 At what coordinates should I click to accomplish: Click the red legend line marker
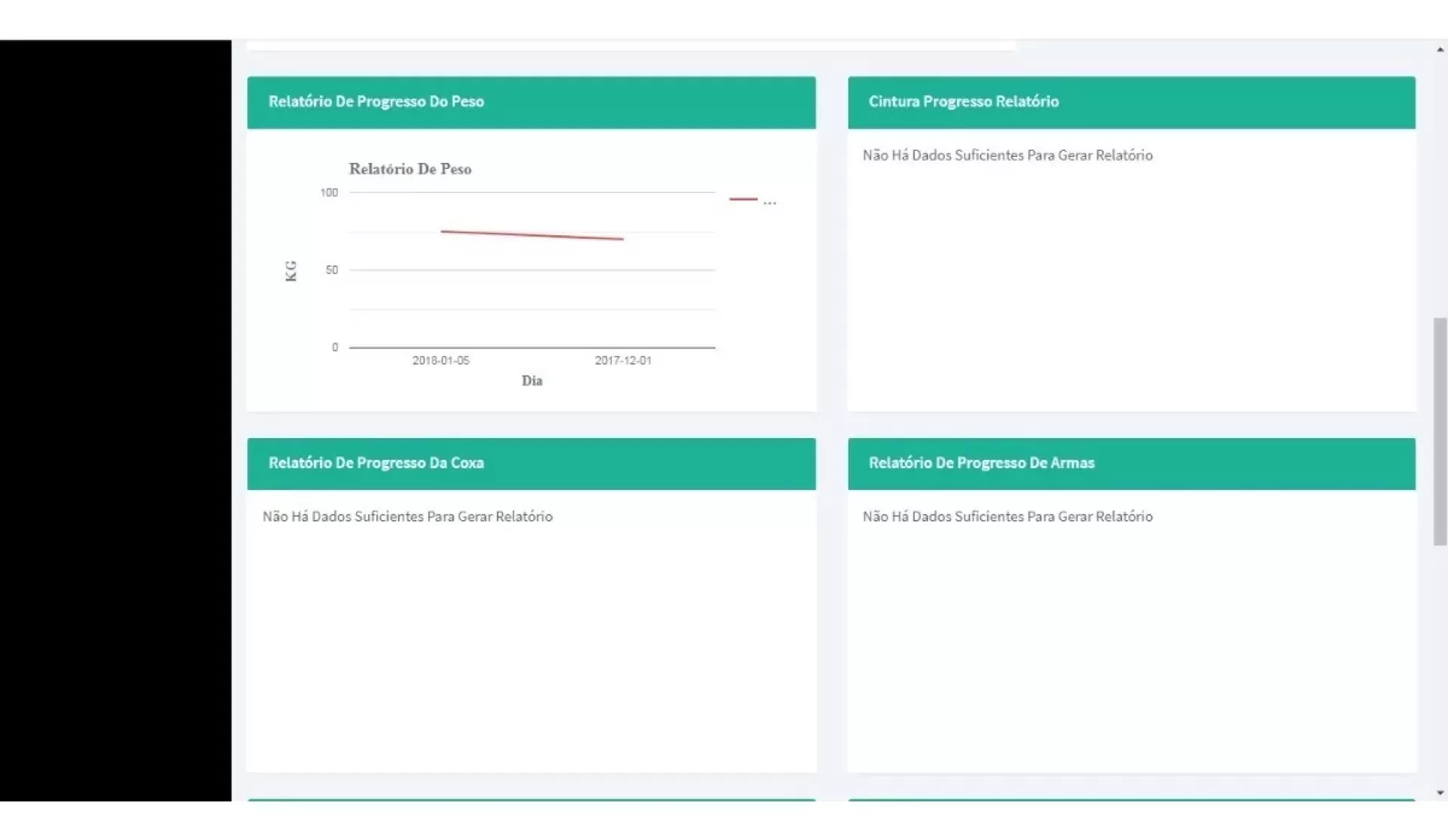(743, 199)
